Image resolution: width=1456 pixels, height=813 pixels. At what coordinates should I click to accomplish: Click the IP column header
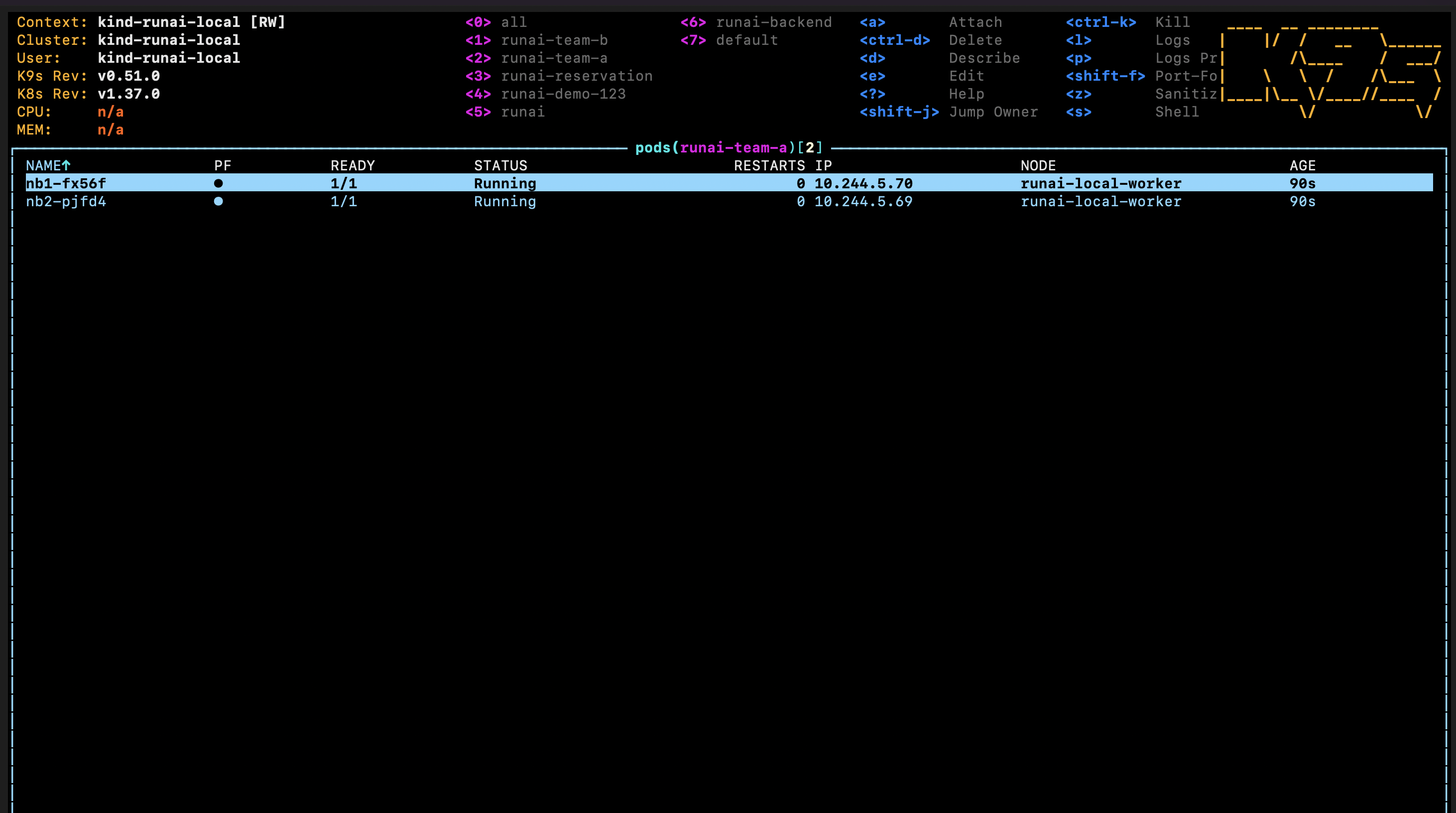click(x=824, y=165)
